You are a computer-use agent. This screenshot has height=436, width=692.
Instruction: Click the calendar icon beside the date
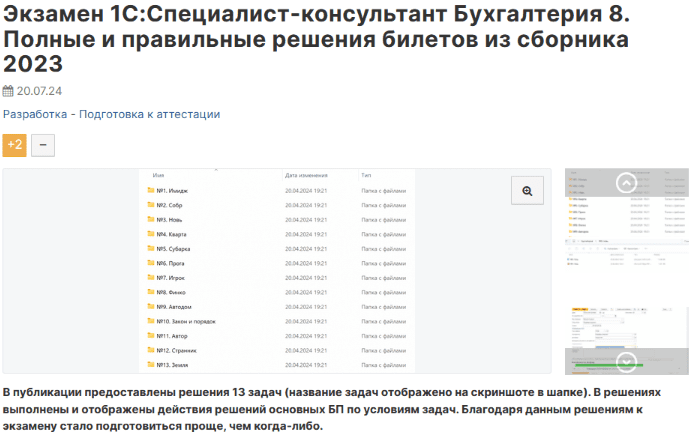[x=8, y=91]
